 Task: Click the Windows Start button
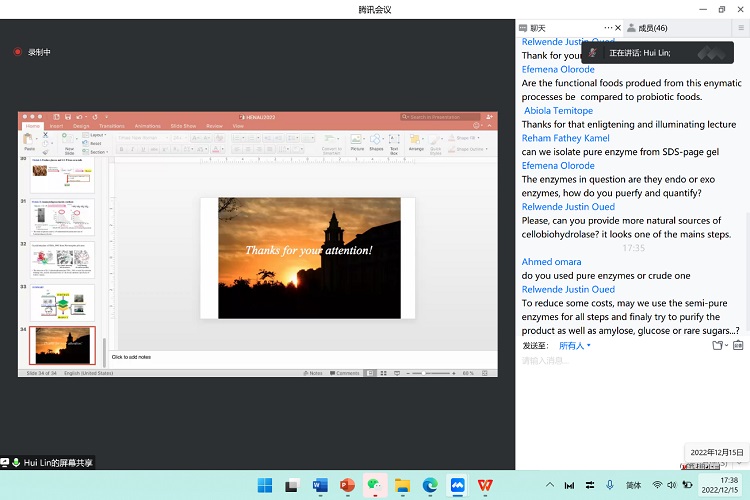[x=265, y=485]
